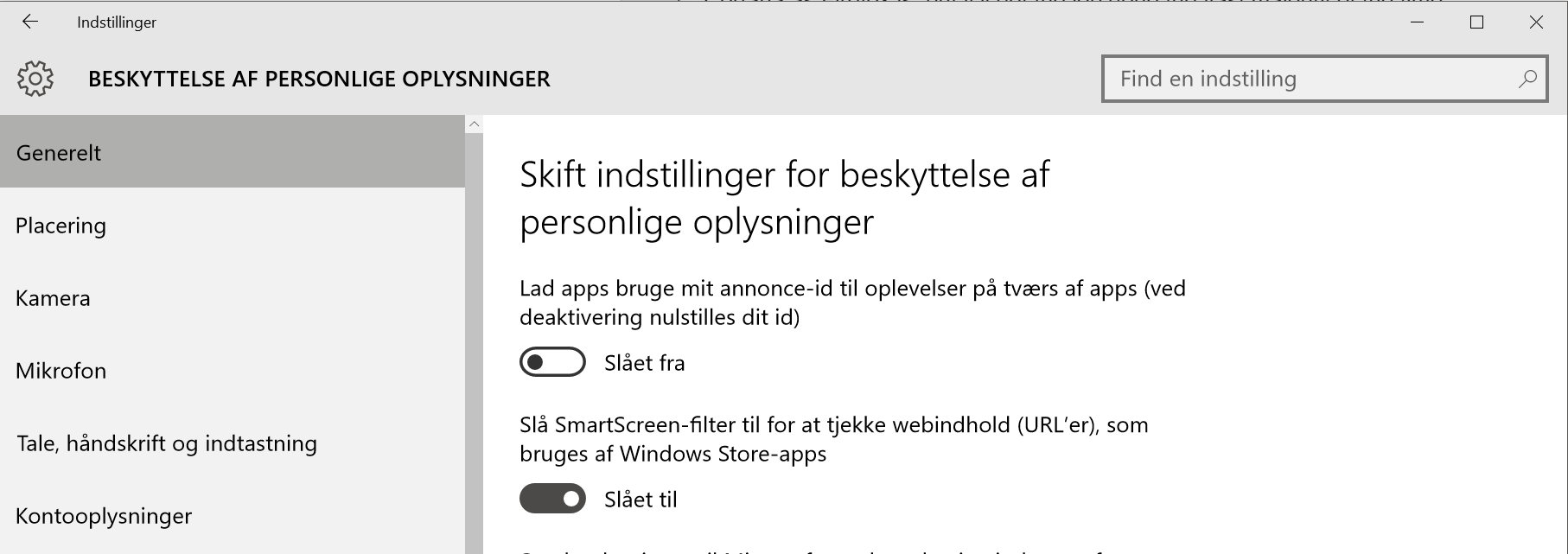The width and height of the screenshot is (1568, 554).
Task: Enable the advertising ID toggle
Action: pyautogui.click(x=554, y=363)
